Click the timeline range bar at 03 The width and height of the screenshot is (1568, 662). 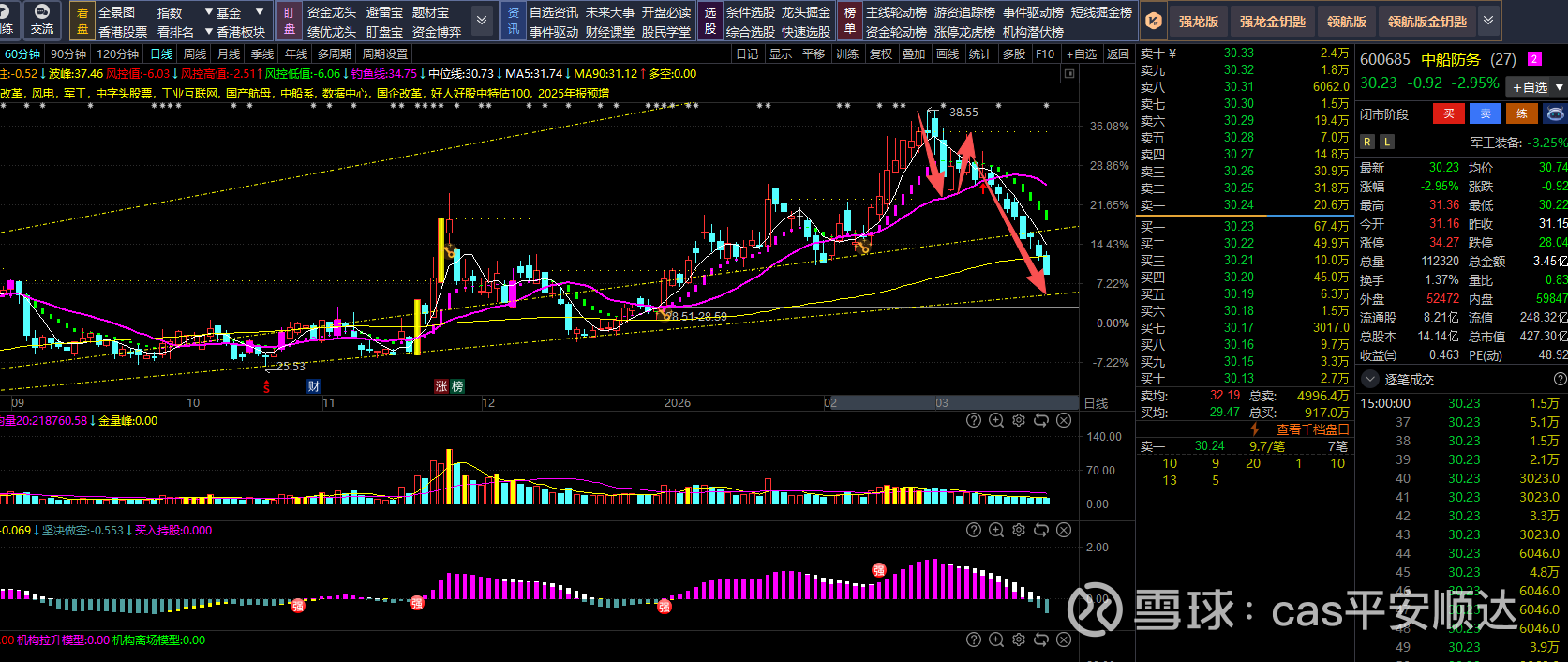[x=942, y=403]
